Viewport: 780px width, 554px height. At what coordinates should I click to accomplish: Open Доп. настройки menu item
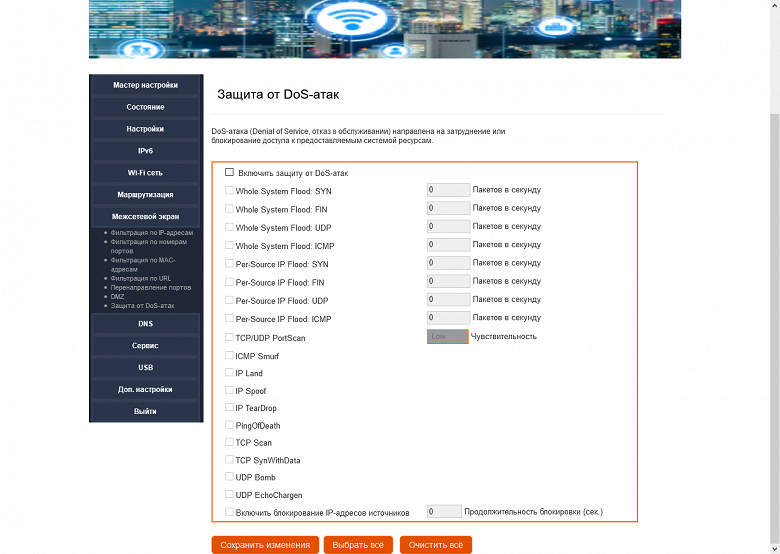point(145,389)
